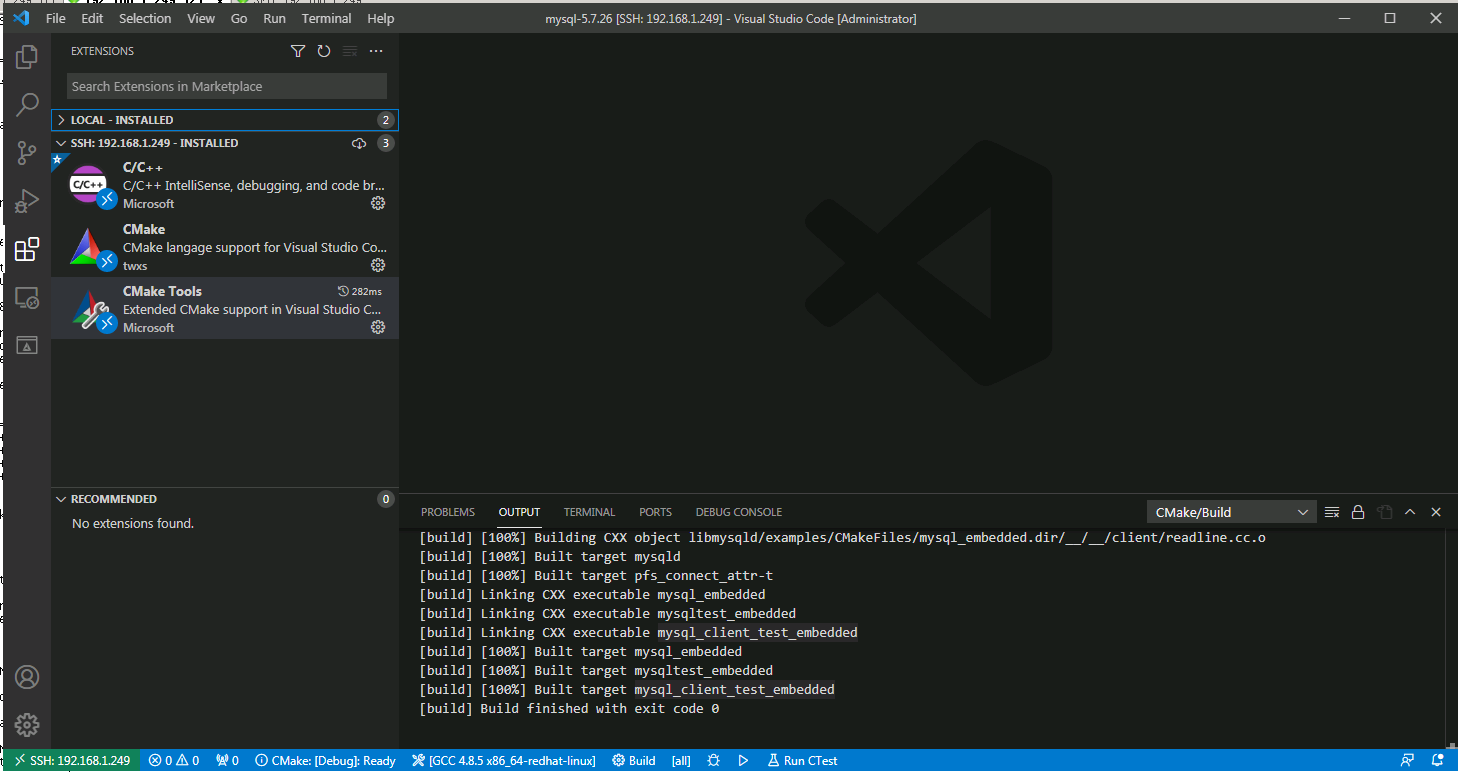This screenshot has width=1458, height=772.
Task: Open the Explorer view in the activity bar
Action: point(27,57)
